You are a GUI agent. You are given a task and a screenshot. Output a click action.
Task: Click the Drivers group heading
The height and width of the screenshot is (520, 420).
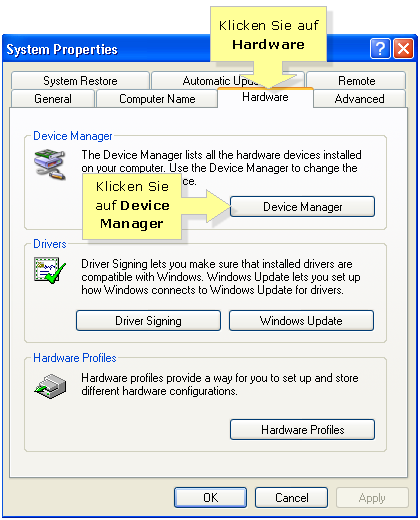tap(50, 244)
